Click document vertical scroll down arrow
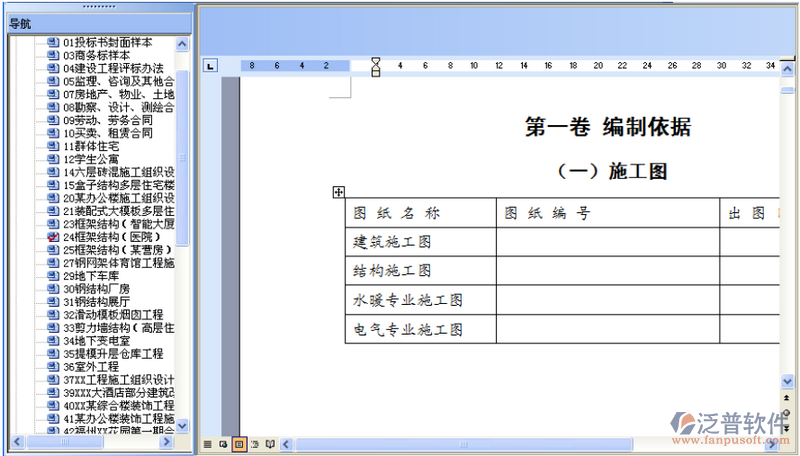The width and height of the screenshot is (800, 456). coord(787,381)
